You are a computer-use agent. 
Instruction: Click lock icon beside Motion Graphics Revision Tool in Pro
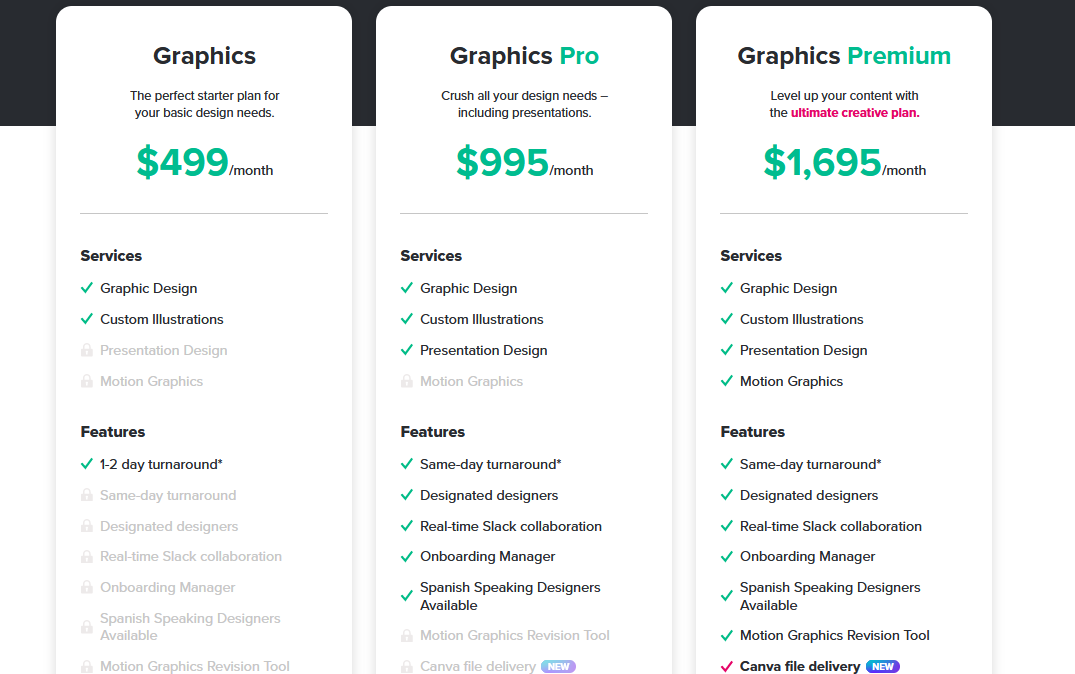407,636
